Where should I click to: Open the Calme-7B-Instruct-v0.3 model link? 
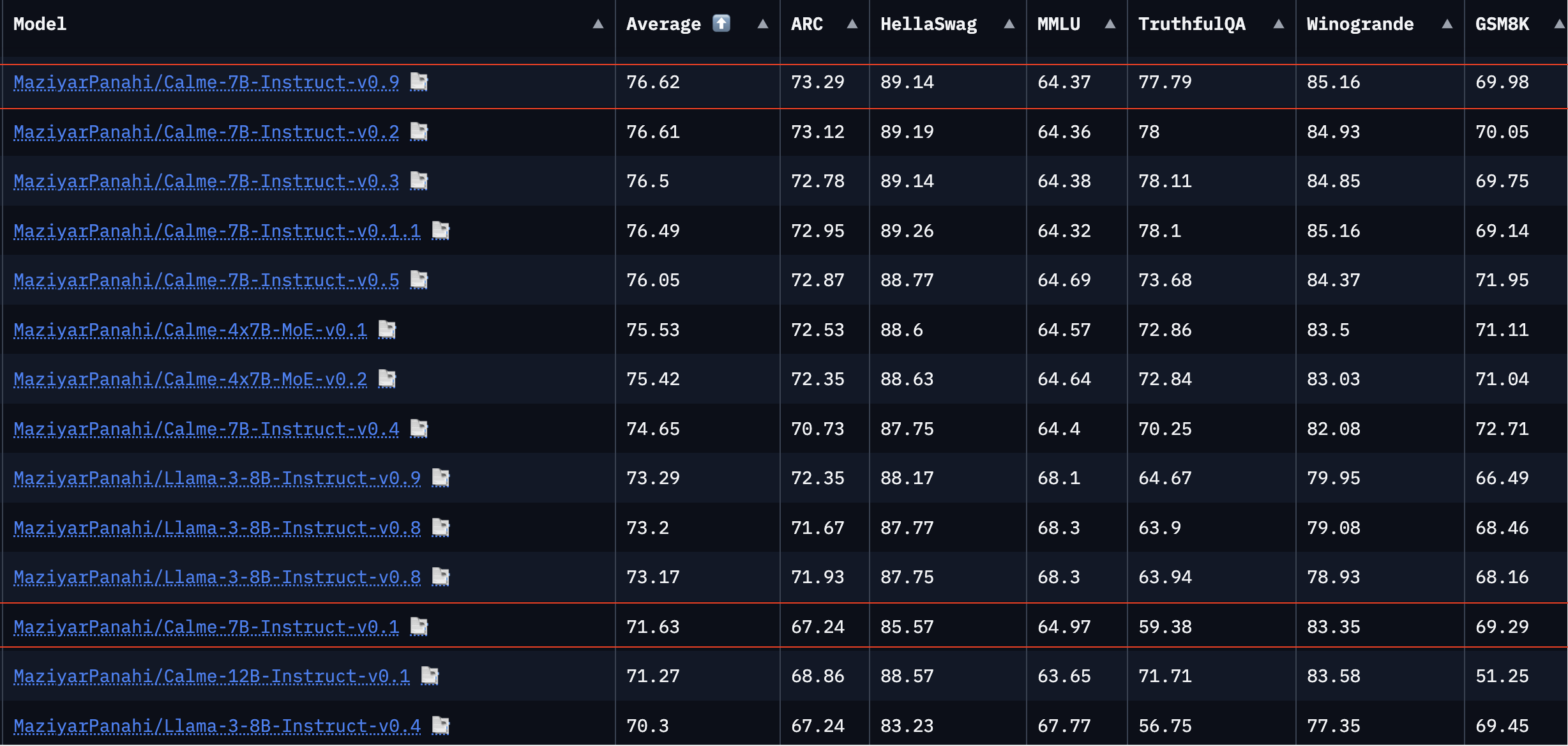click(206, 181)
